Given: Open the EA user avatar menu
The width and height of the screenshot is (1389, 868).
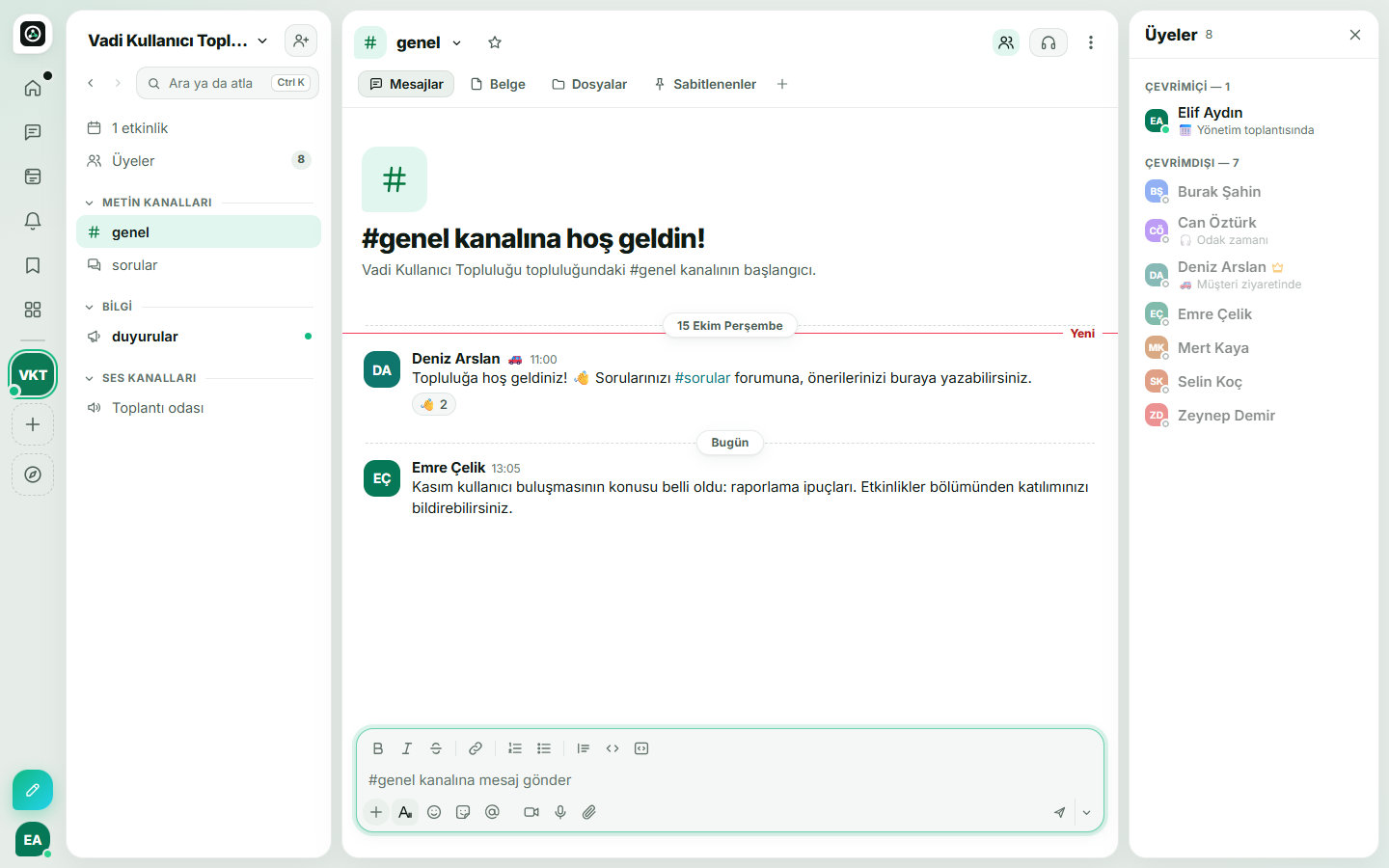Looking at the screenshot, I should coord(33,840).
